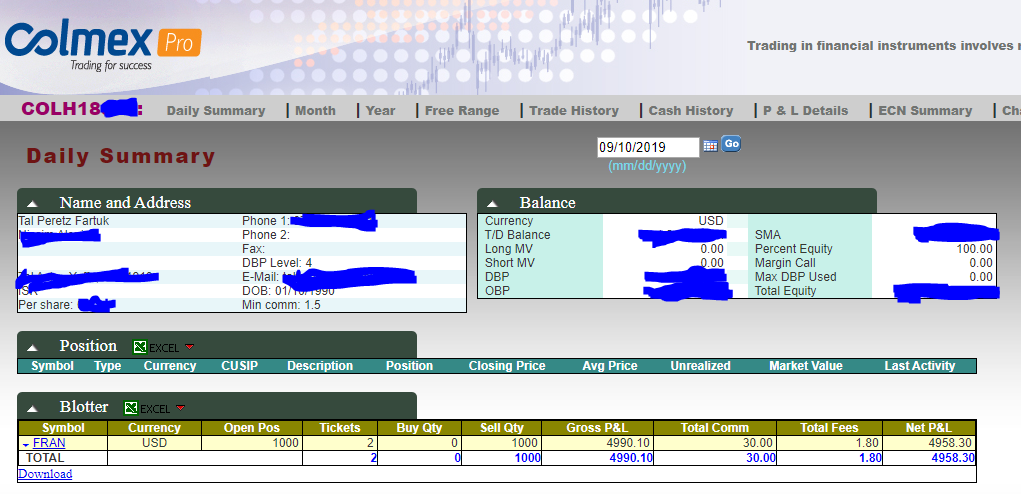
Task: Click the Buy Qty column header
Action: (419, 428)
